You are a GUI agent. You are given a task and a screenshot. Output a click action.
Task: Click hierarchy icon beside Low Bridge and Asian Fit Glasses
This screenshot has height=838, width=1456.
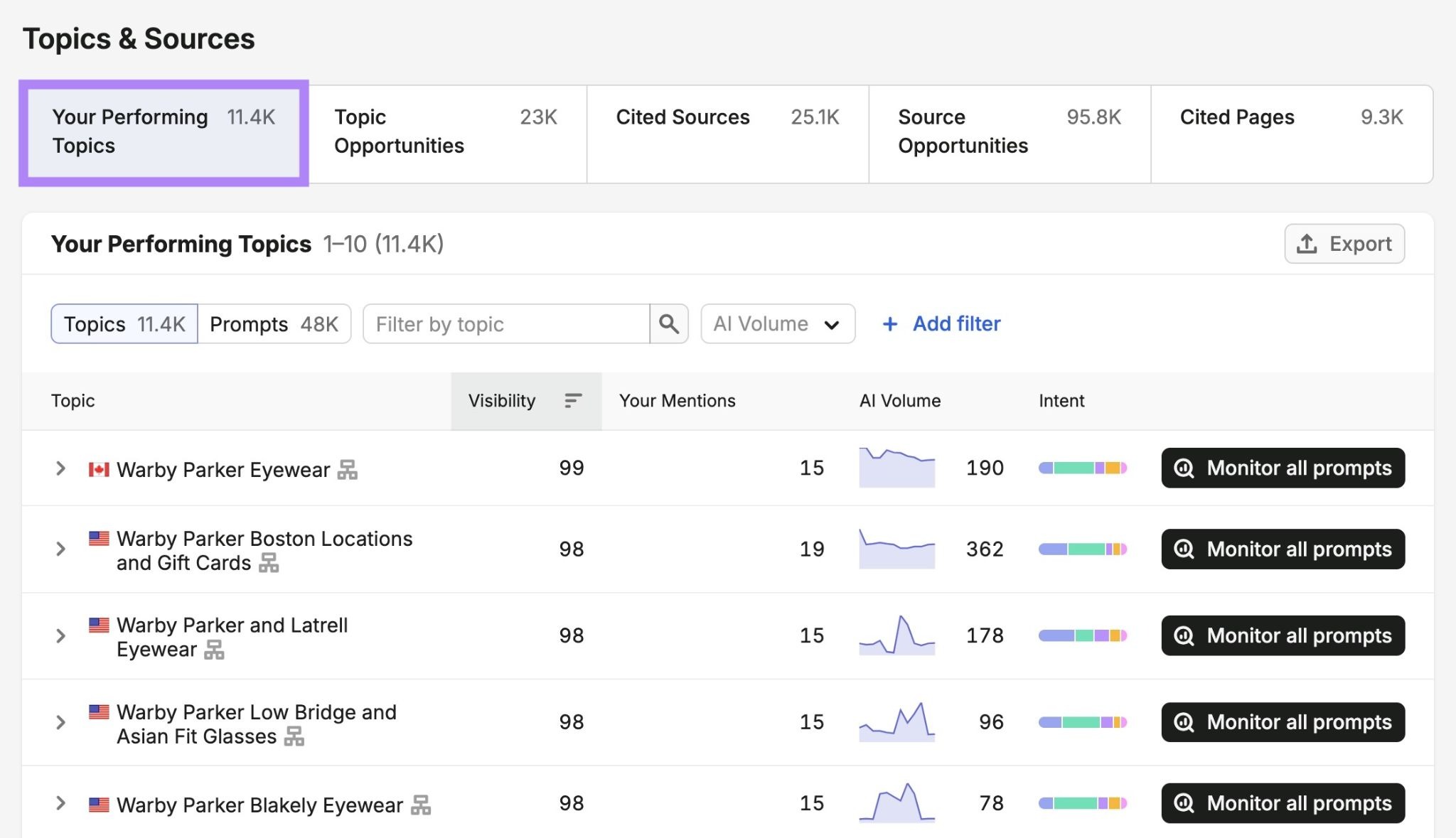coord(294,736)
